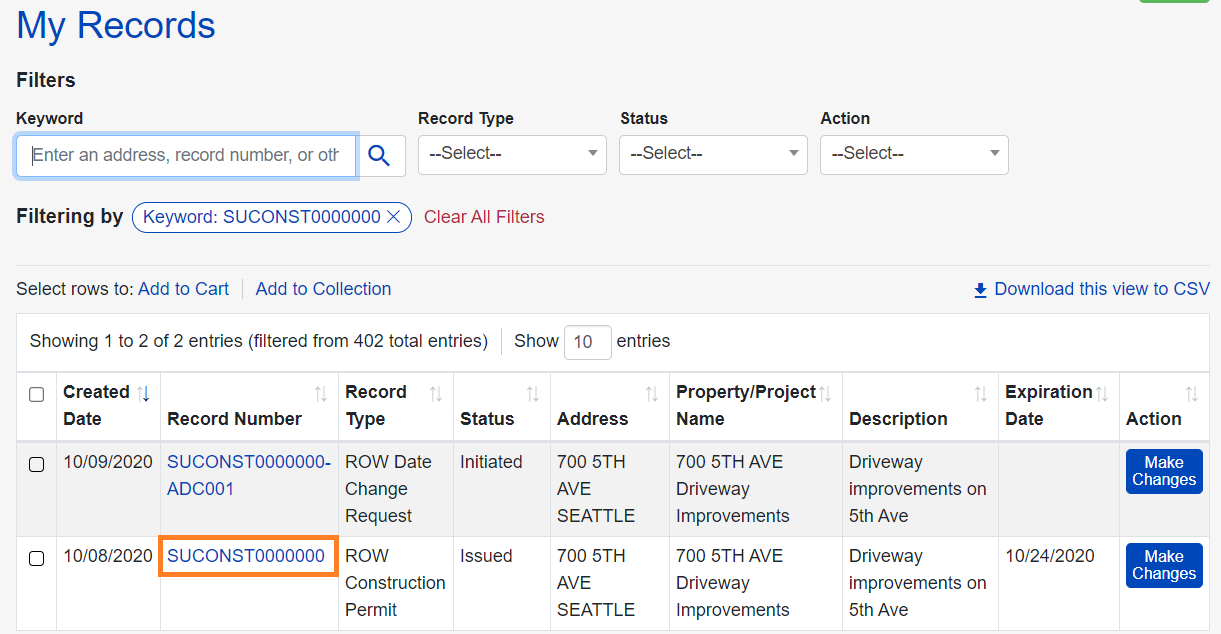Open record SUCONST0000000 link
1221x634 pixels.
coord(246,556)
